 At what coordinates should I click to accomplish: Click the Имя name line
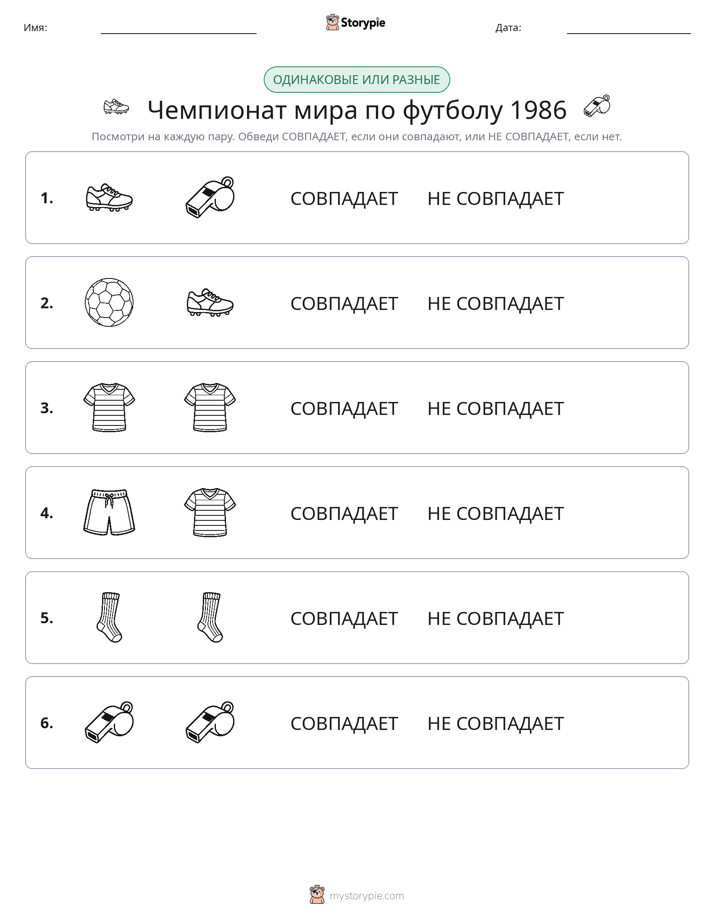tap(178, 28)
